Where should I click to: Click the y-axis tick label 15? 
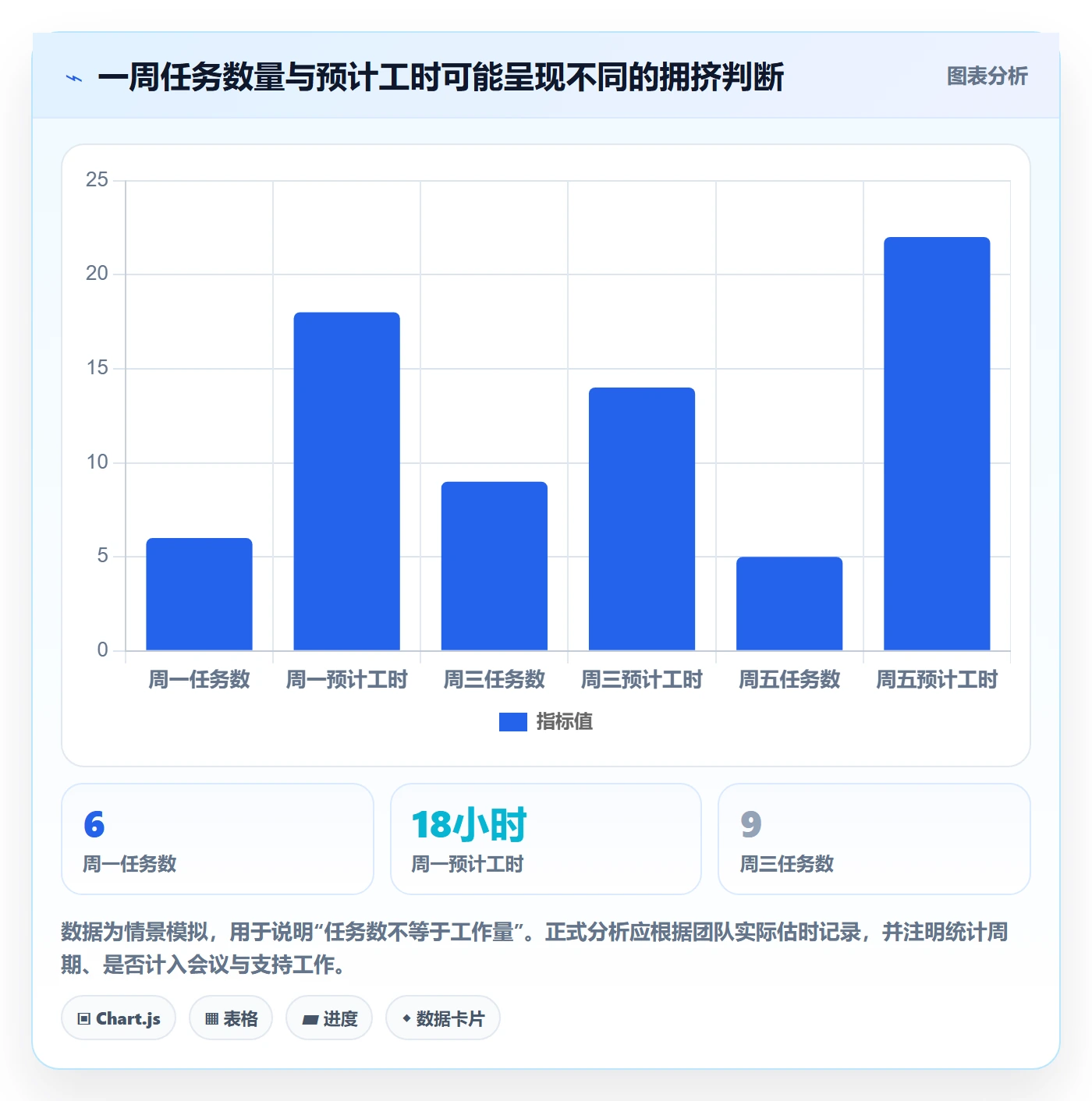tap(97, 368)
